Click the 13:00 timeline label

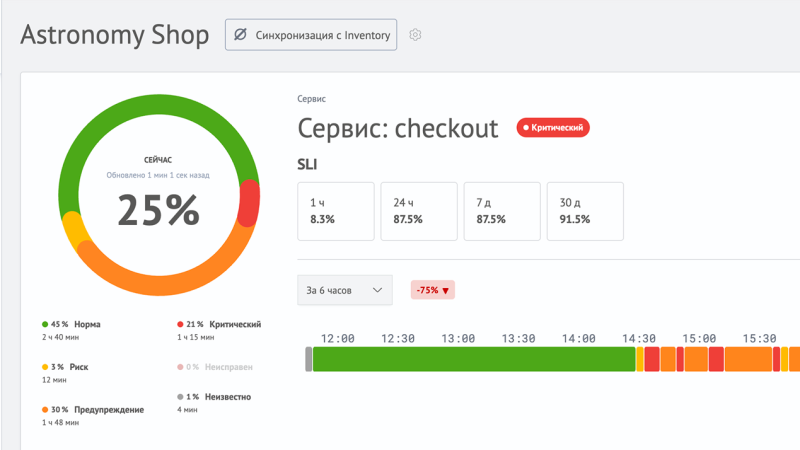(458, 339)
